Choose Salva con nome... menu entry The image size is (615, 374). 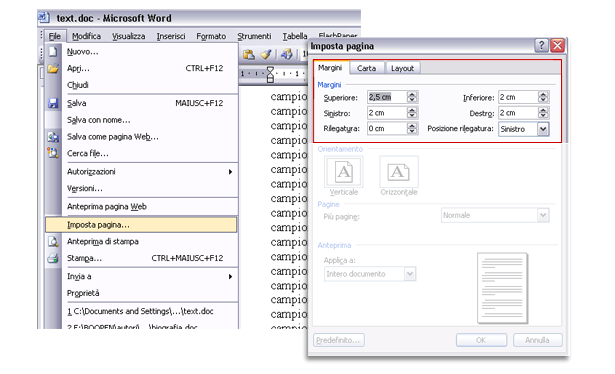(141, 120)
